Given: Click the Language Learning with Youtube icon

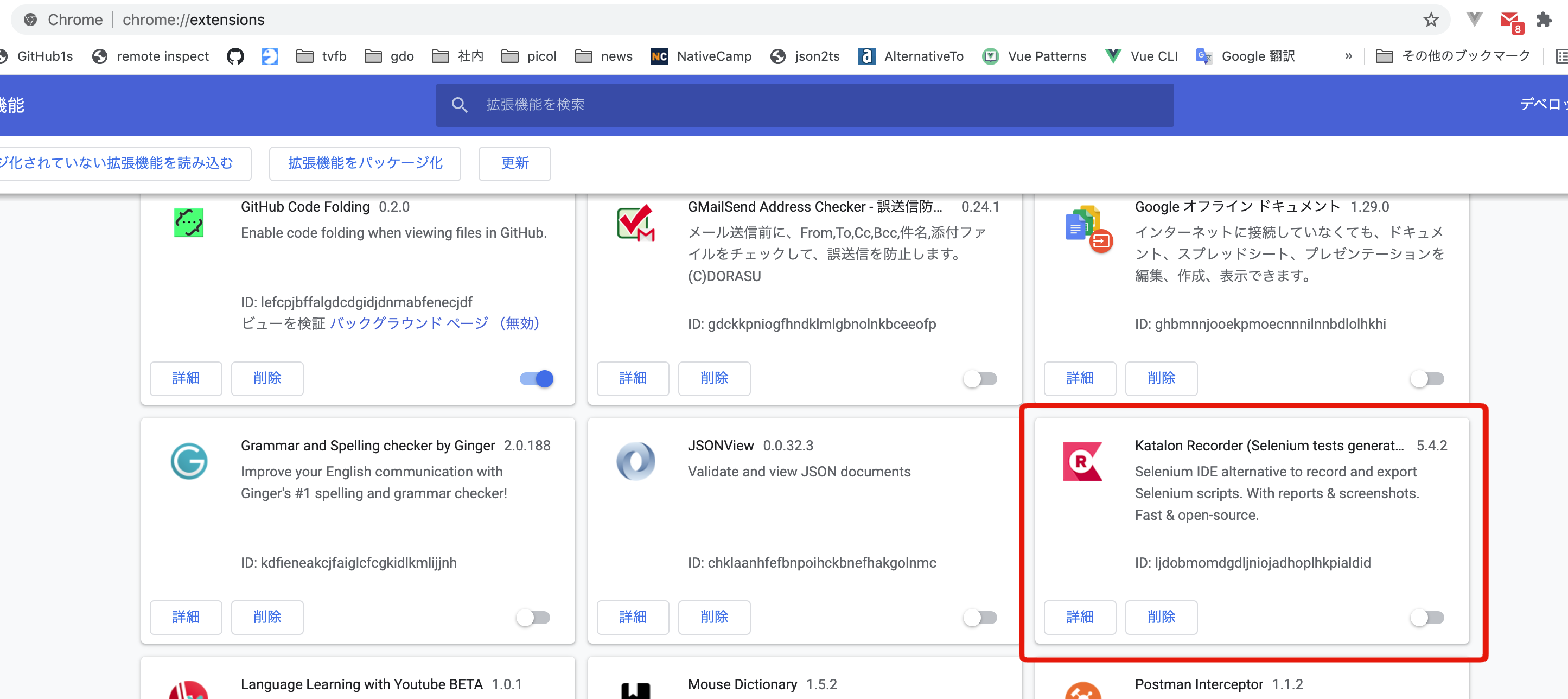Looking at the screenshot, I should click(x=189, y=690).
